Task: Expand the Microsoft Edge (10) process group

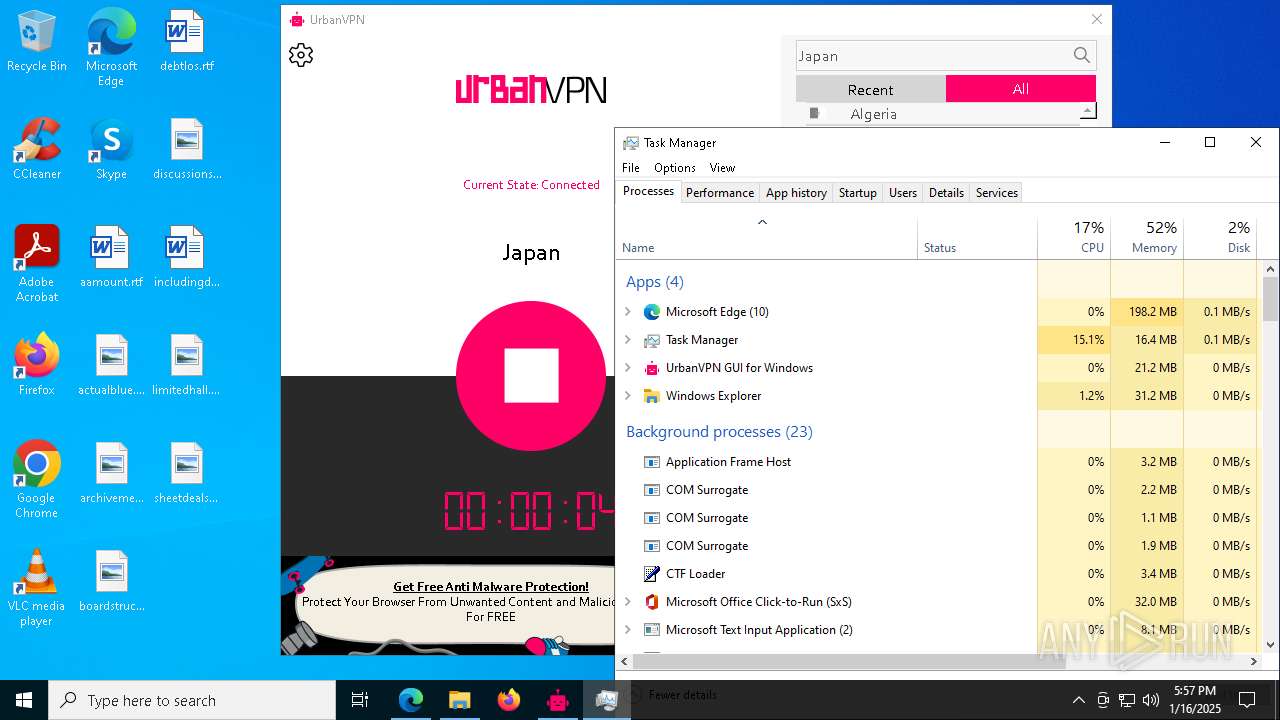Action: point(628,312)
